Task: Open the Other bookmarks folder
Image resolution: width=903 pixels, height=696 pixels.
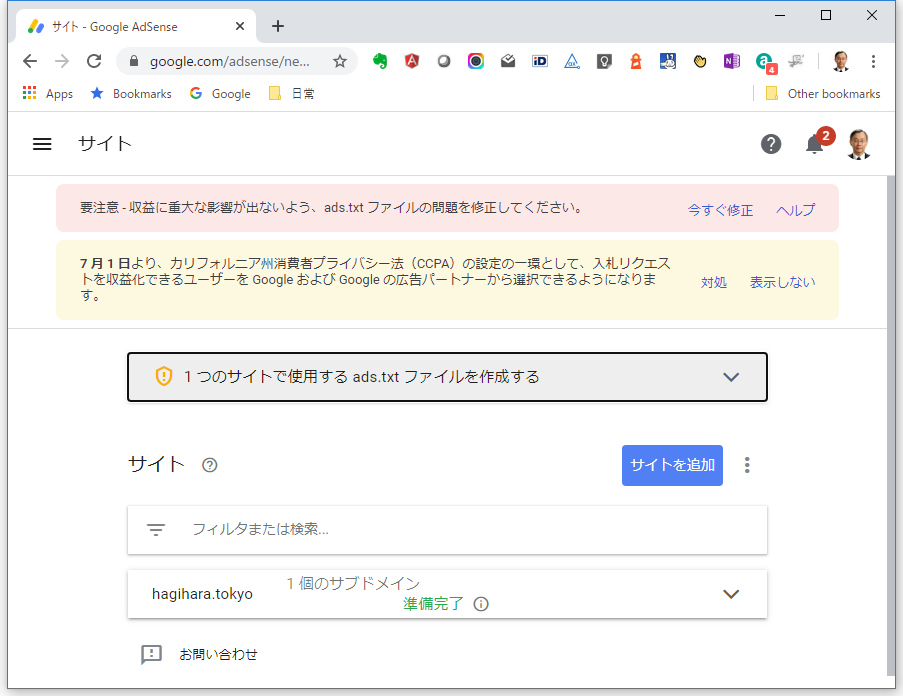Action: tap(822, 93)
